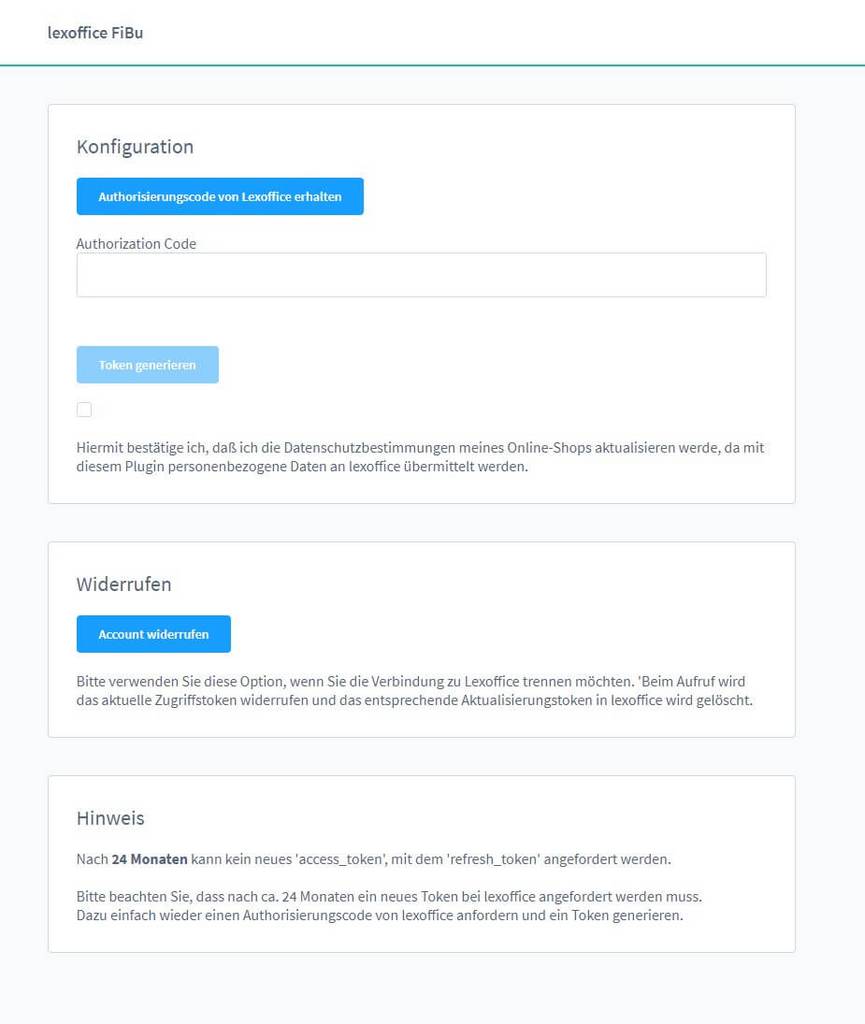This screenshot has width=865, height=1024.
Task: Click the "diesem Plugin personenbezogene Daten" text line
Action: 301,466
